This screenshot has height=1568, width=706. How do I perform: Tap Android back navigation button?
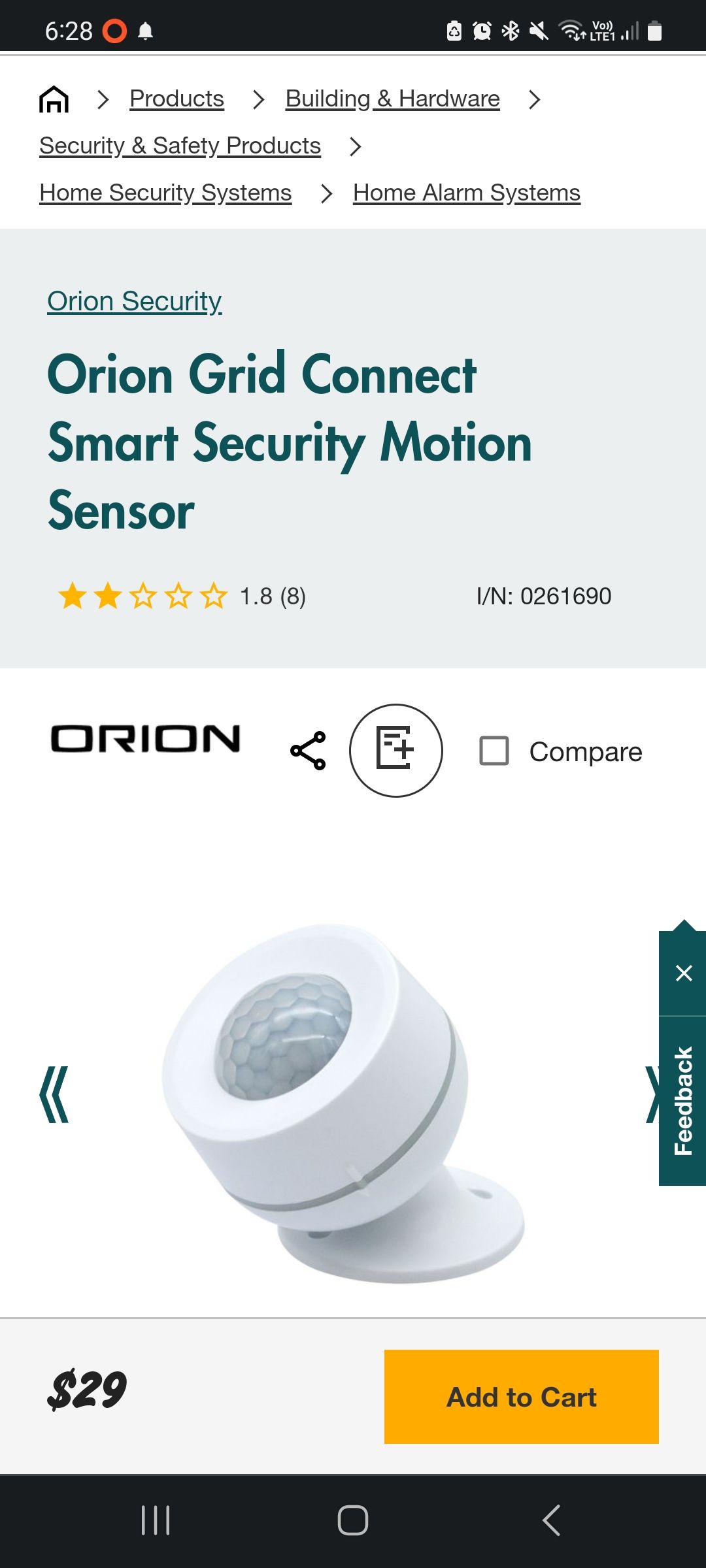(x=551, y=1520)
